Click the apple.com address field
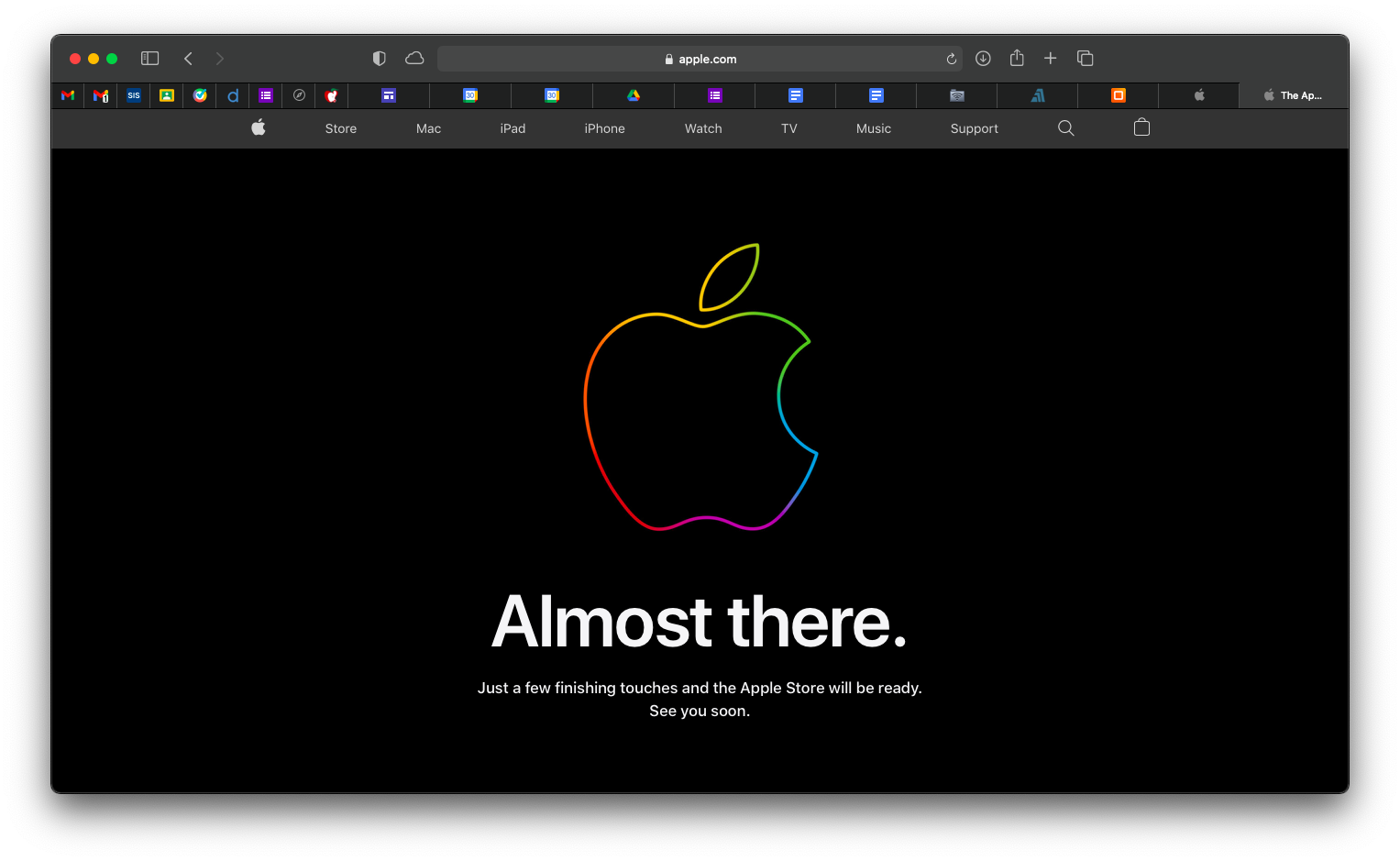 tap(700, 59)
